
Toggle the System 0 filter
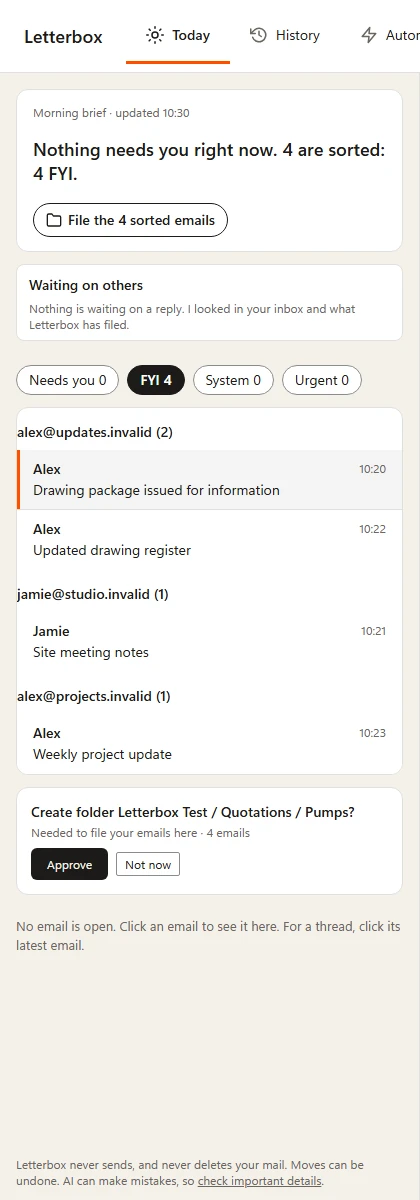(233, 380)
